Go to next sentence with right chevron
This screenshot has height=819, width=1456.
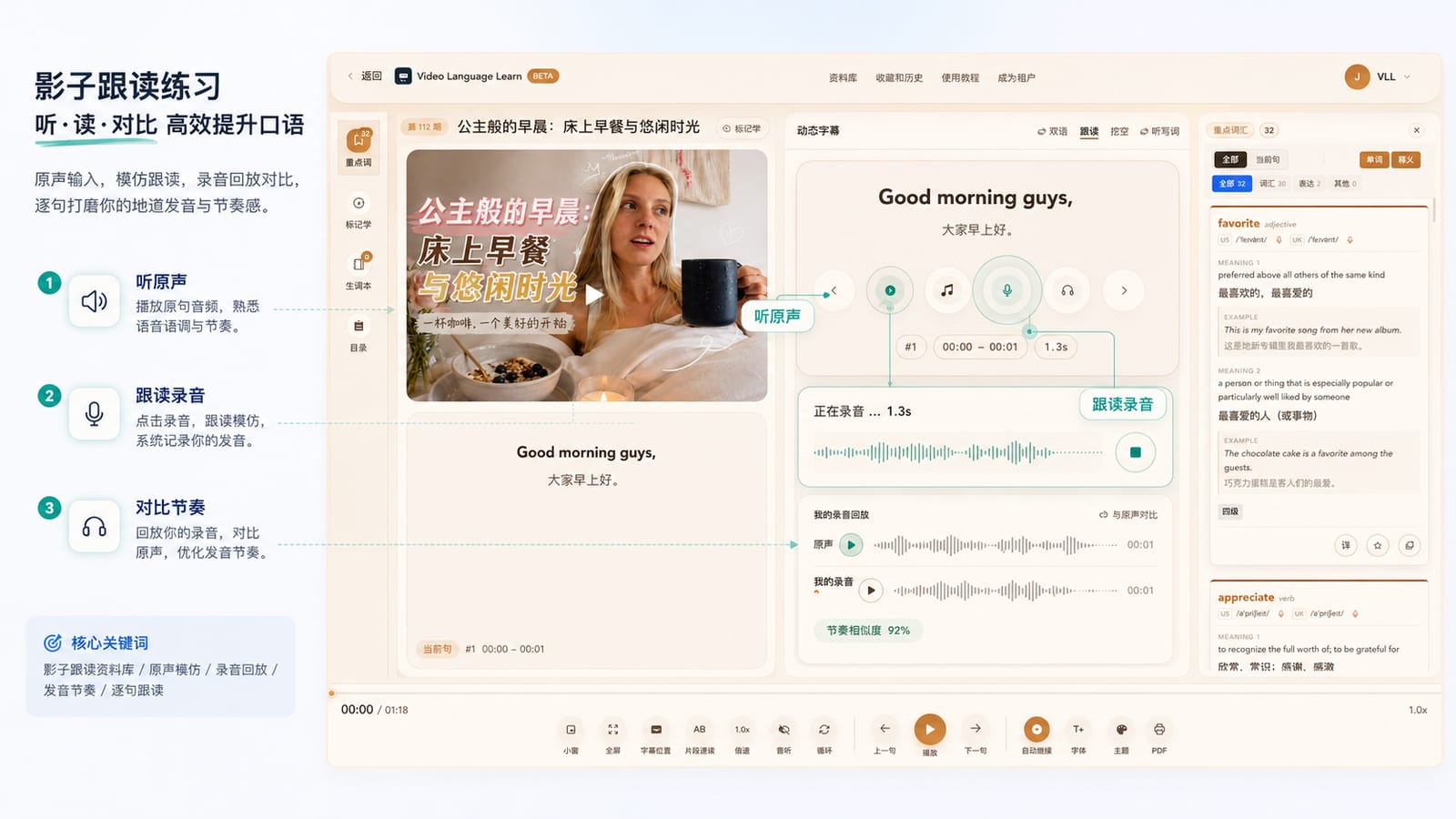tap(1124, 290)
